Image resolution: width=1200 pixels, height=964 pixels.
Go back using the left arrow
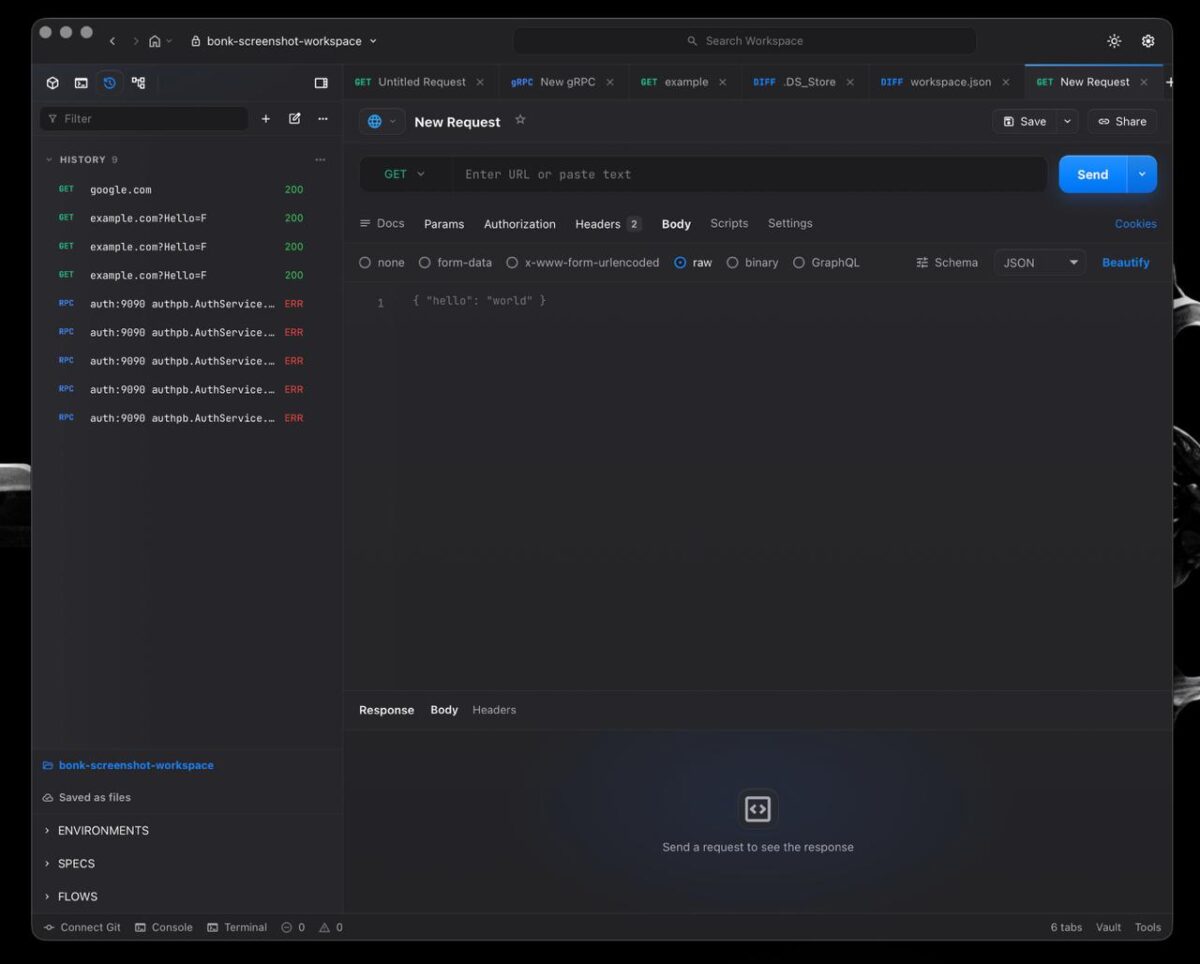click(112, 41)
